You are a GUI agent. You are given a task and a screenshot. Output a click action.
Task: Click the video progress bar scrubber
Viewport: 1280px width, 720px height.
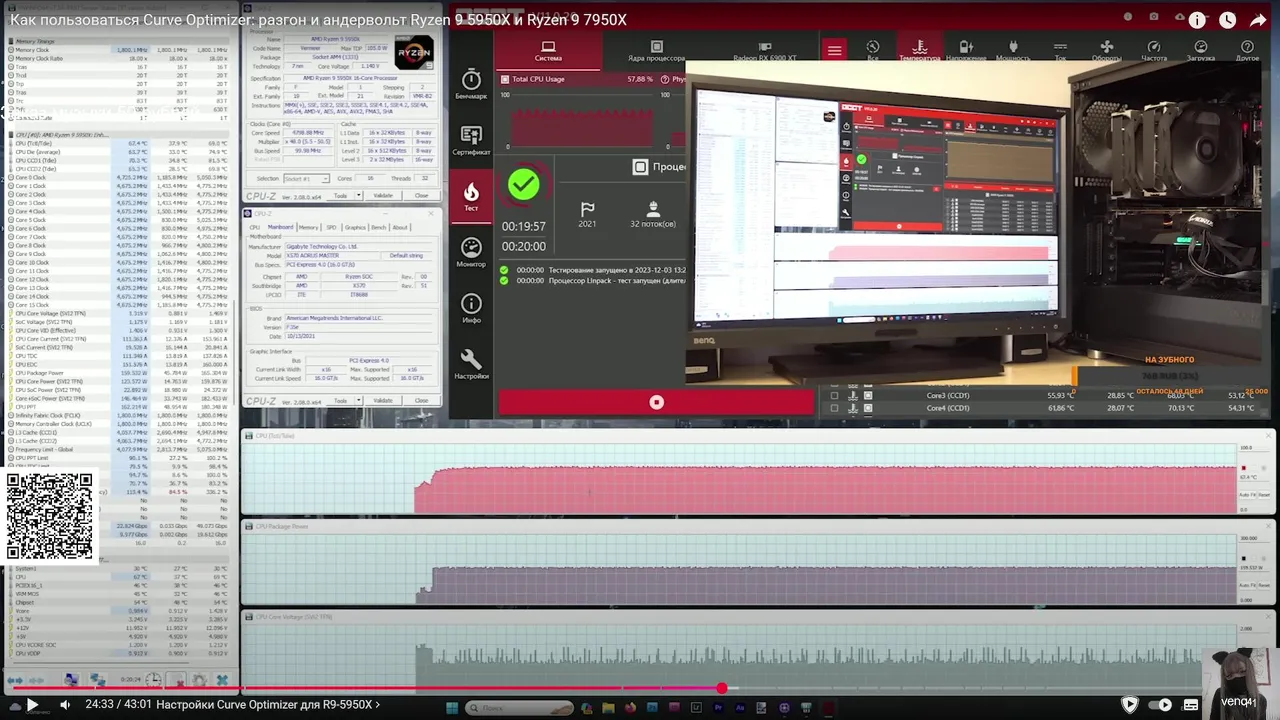pos(721,688)
